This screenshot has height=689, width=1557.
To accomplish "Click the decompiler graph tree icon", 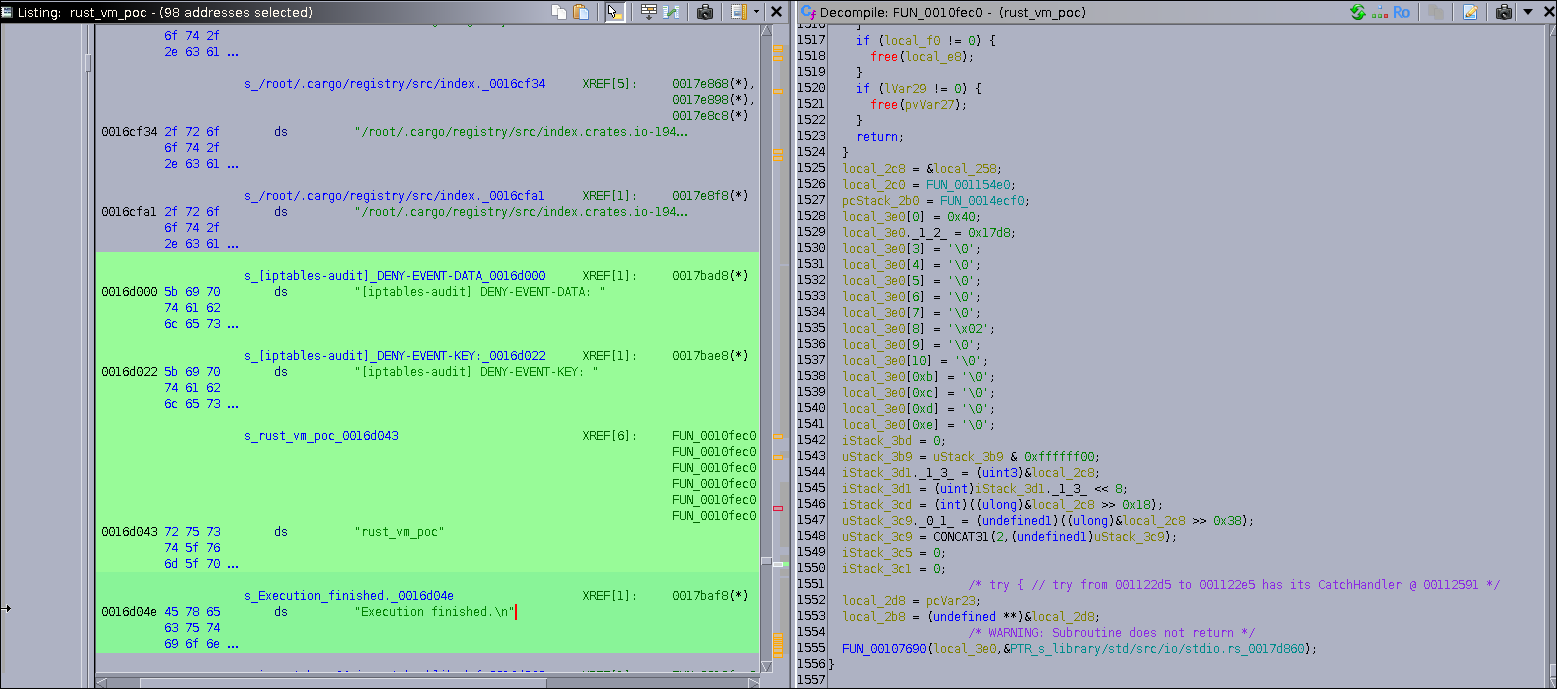I will [x=1379, y=12].
